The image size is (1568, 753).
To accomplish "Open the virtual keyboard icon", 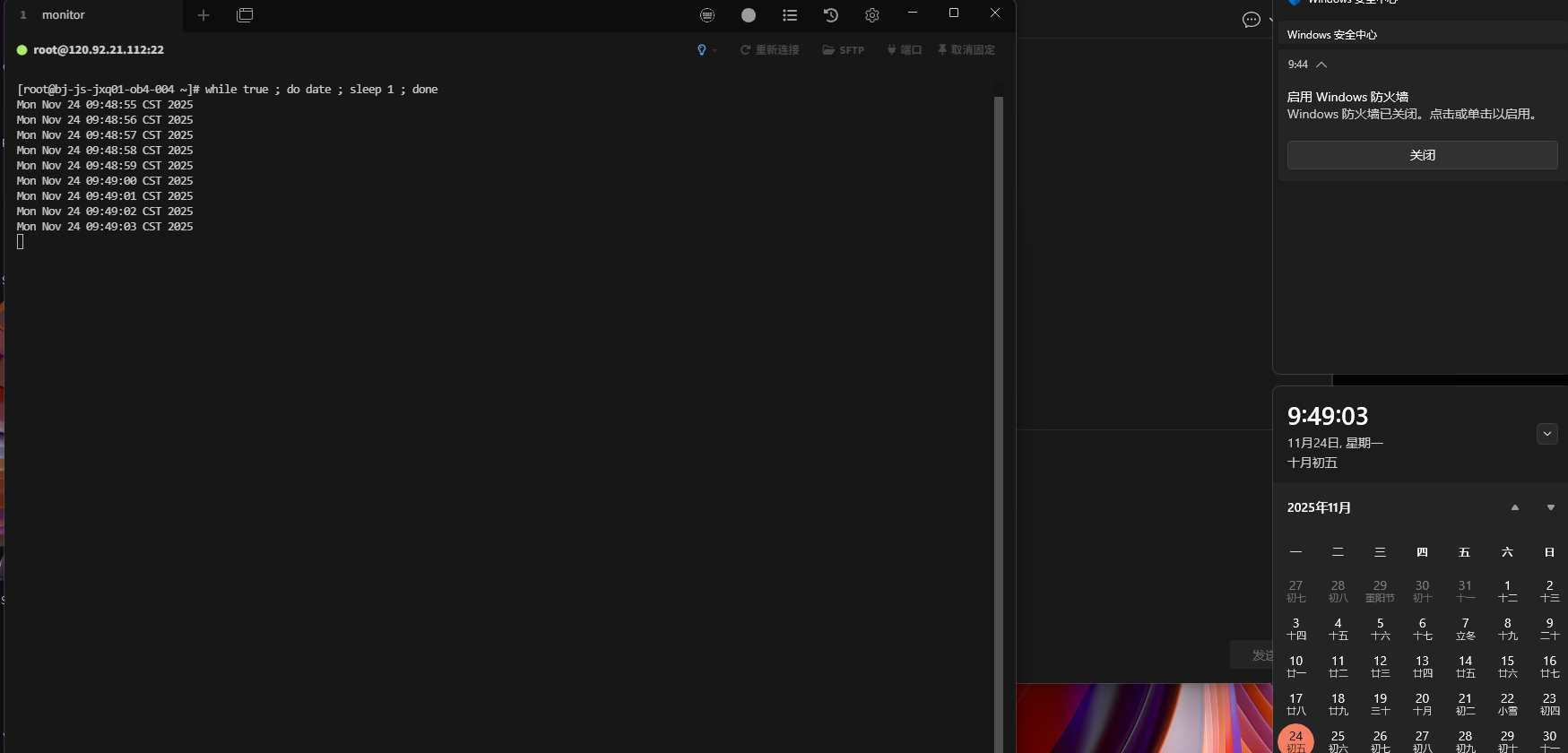I will pos(707,15).
